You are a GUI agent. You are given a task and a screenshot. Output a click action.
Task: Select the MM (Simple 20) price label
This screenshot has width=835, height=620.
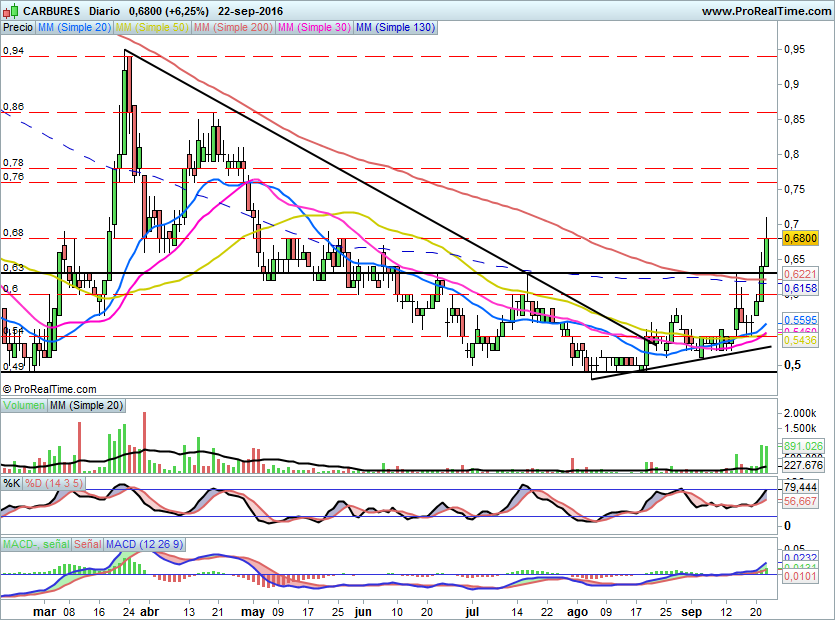[75, 28]
